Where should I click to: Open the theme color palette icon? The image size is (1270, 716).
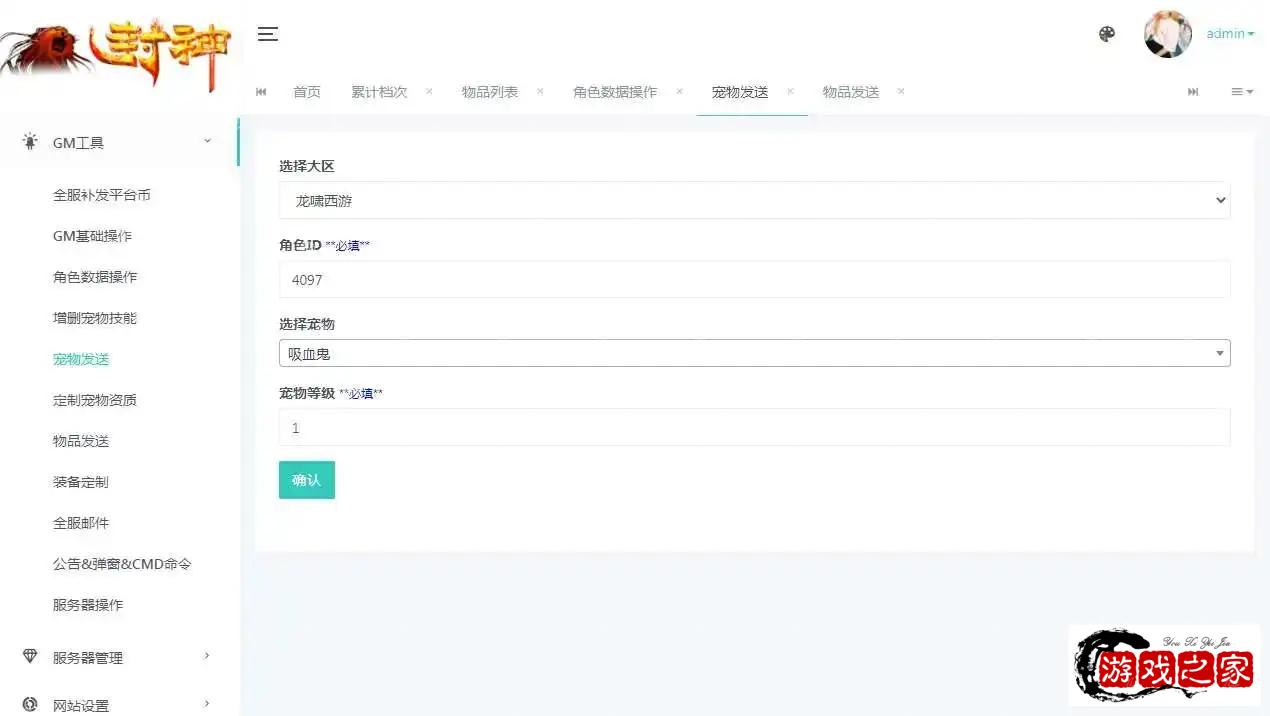(x=1106, y=34)
